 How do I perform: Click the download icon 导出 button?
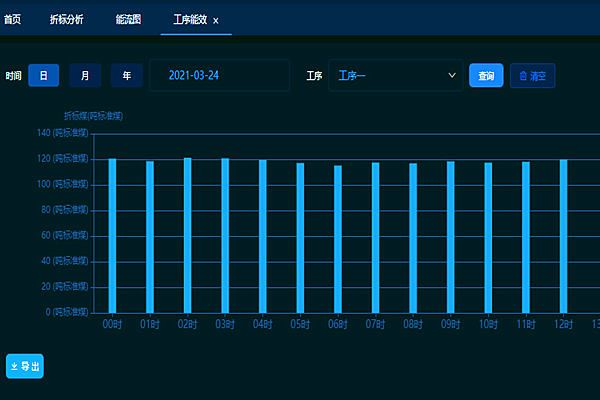point(25,367)
